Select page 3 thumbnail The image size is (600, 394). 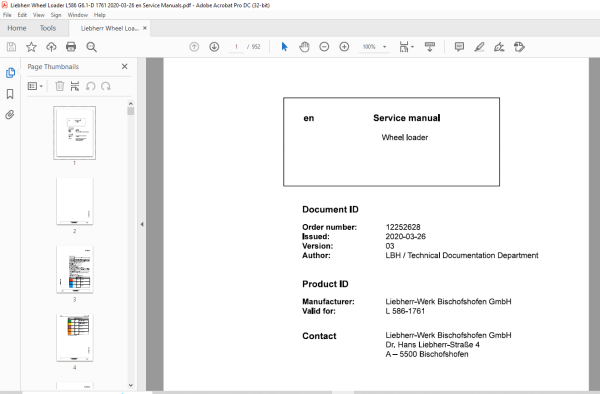pos(75,270)
